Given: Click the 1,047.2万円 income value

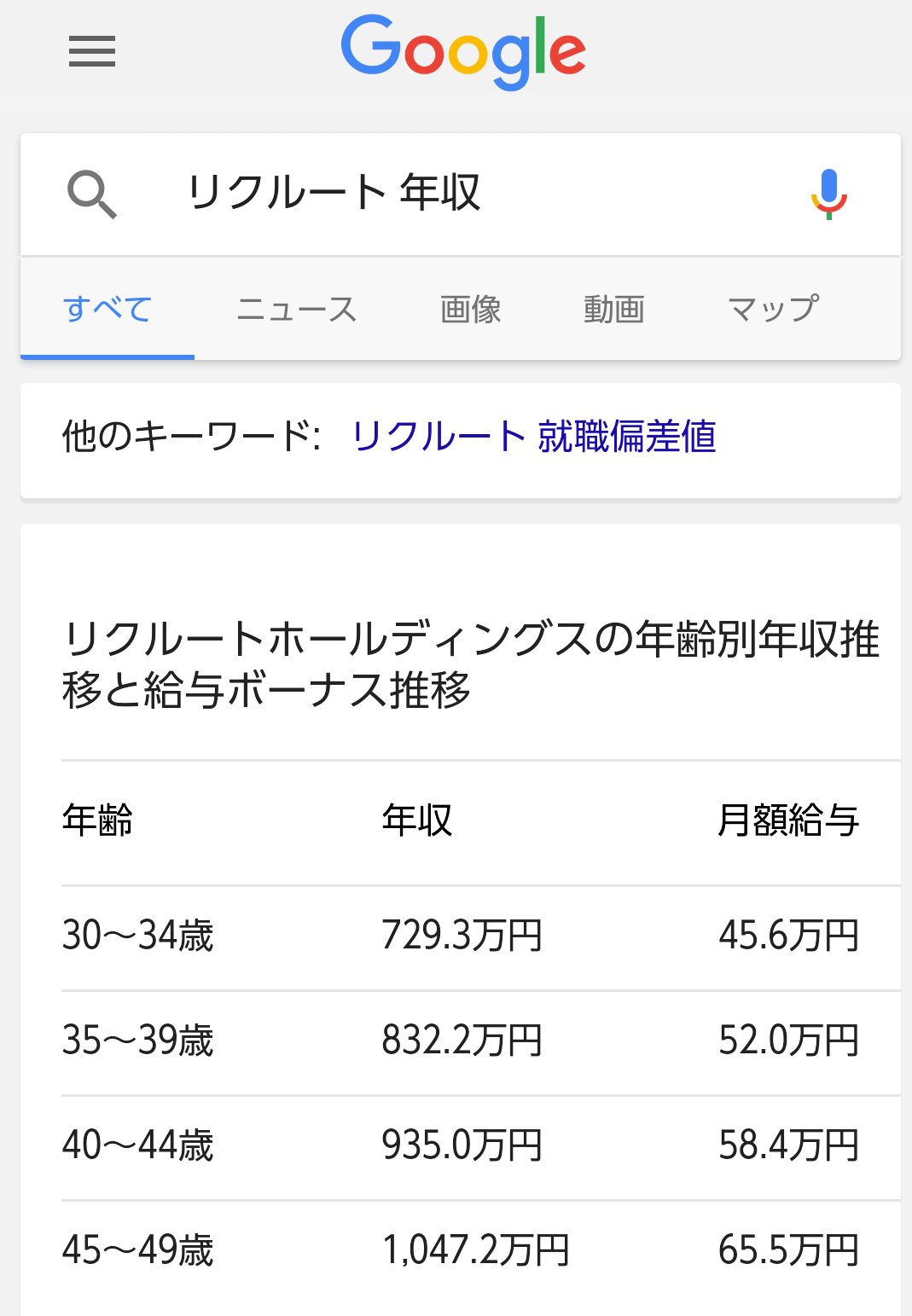Looking at the screenshot, I should (x=476, y=1250).
